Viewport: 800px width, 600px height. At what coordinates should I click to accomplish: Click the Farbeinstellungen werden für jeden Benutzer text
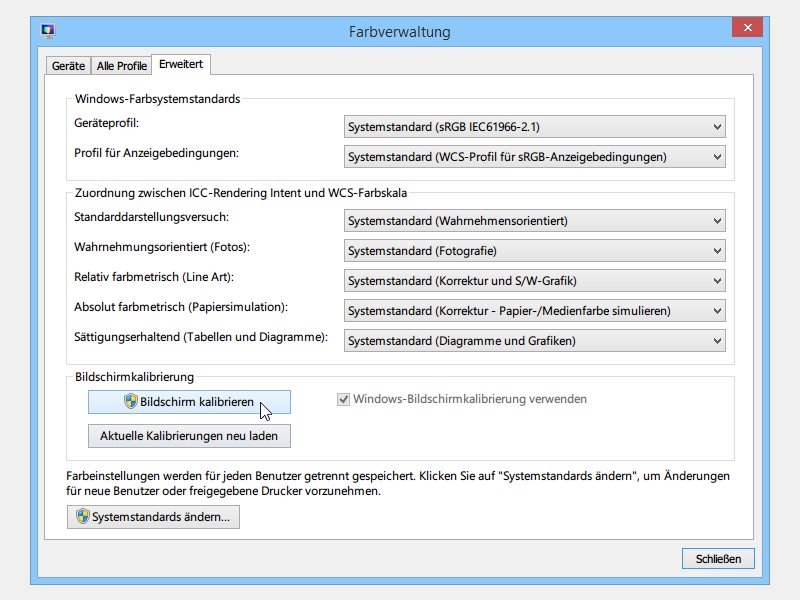click(x=398, y=484)
